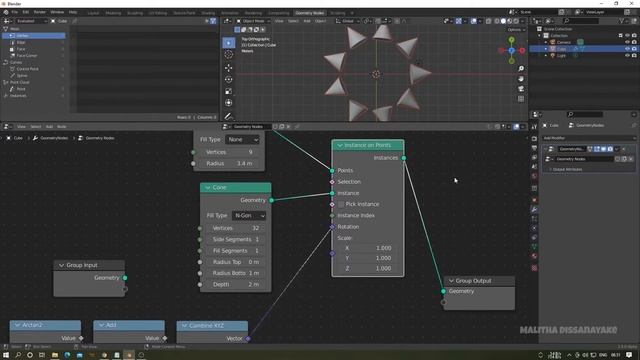Collapse the Group Input node
Screen dimensions: 640x360
click(61, 265)
